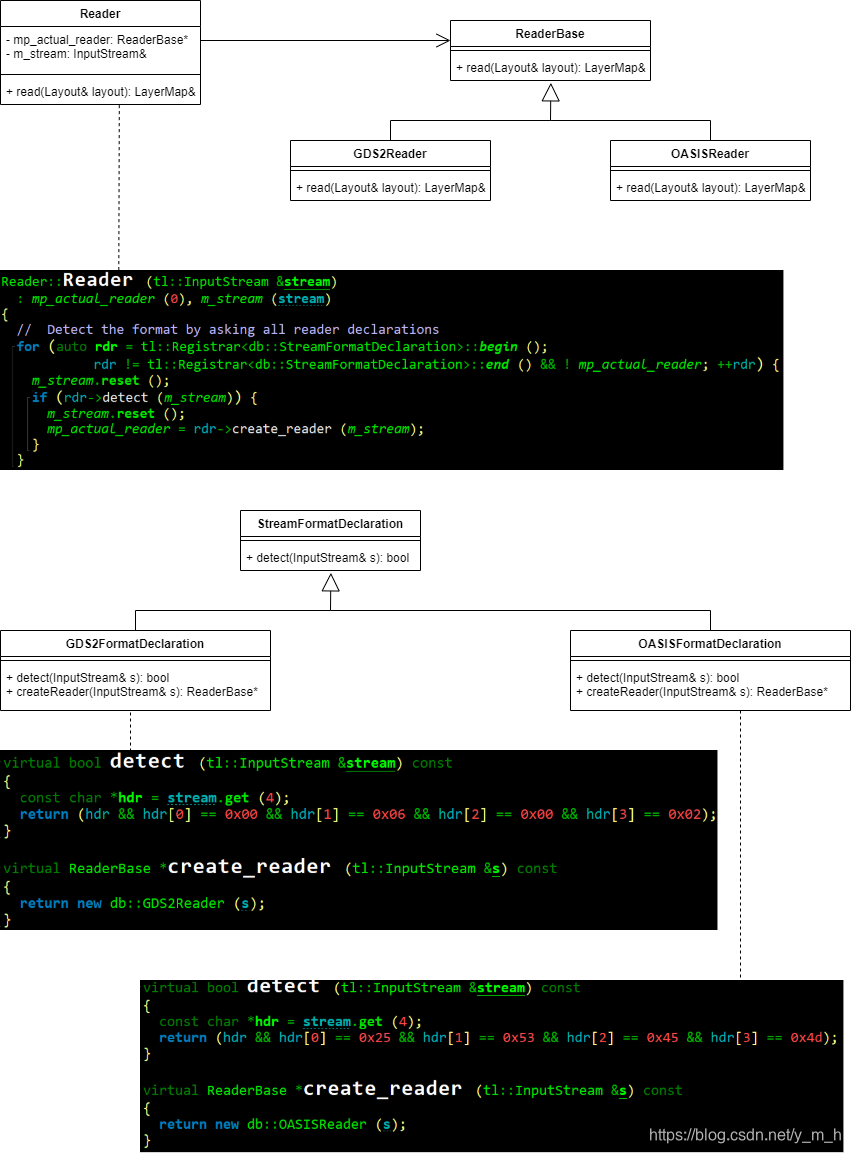Click the 'Detect the format' comment line
851x1154 pixels.
227,330
